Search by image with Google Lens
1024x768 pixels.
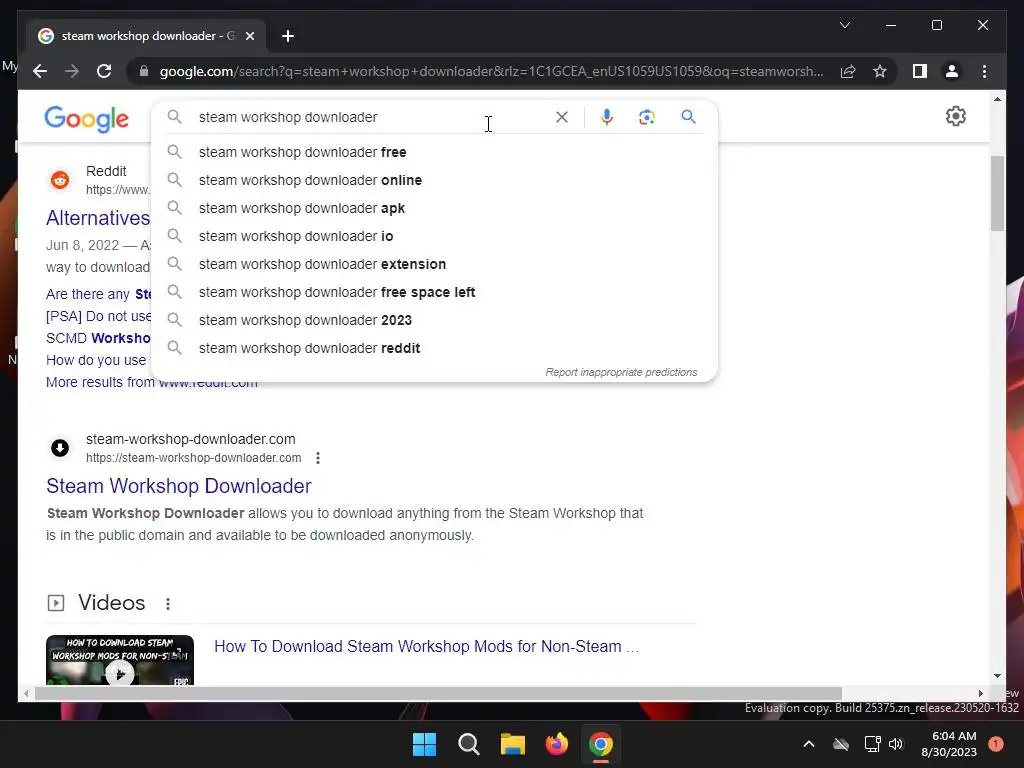click(x=647, y=117)
